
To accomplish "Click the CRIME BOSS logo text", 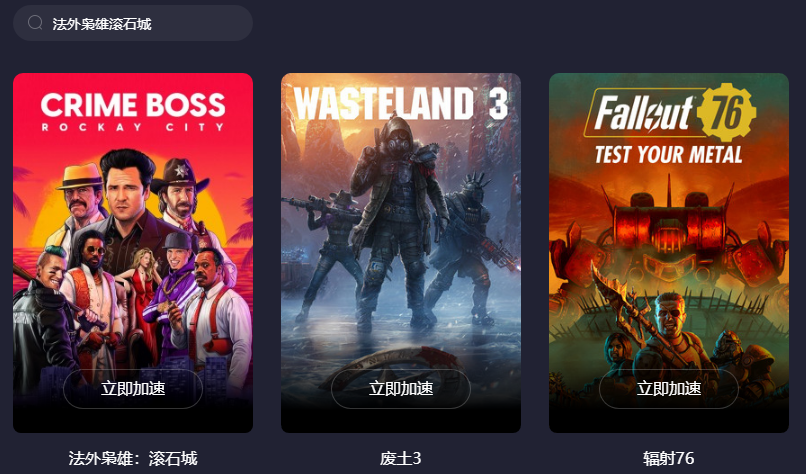I will click(x=133, y=105).
